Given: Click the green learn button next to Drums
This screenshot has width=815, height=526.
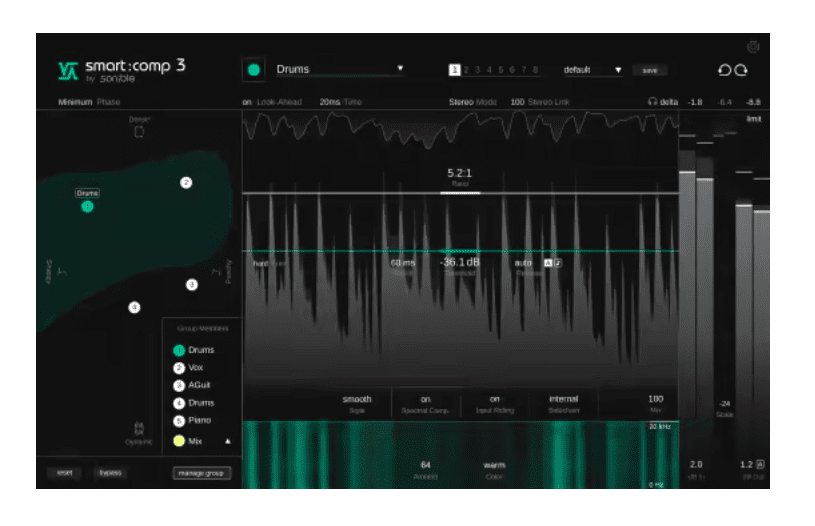Looking at the screenshot, I should point(254,70).
